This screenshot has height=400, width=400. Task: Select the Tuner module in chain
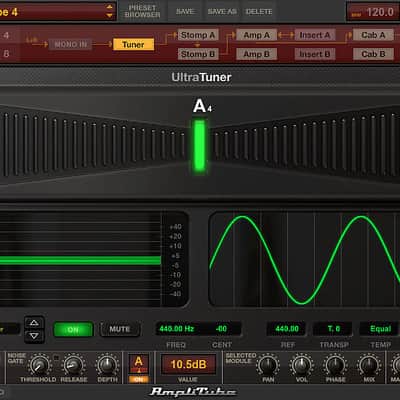[x=133, y=44]
